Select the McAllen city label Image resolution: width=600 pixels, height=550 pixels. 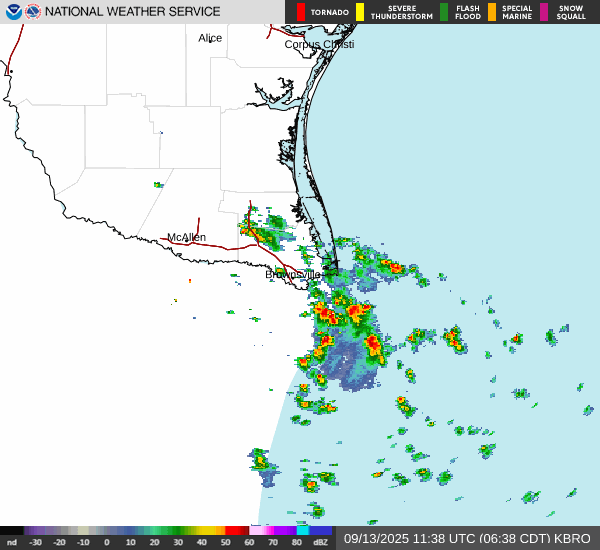pos(186,237)
